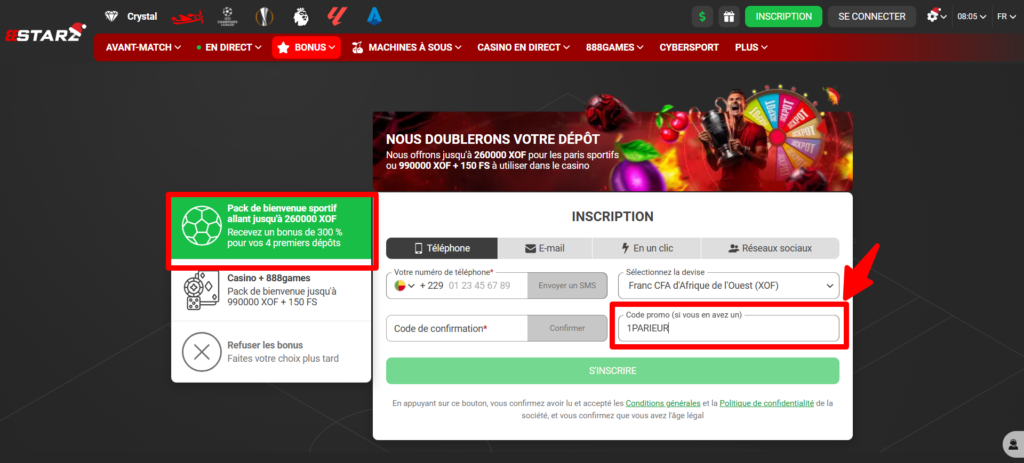
Task: Open the Aviator red plane game icon
Action: click(185, 17)
